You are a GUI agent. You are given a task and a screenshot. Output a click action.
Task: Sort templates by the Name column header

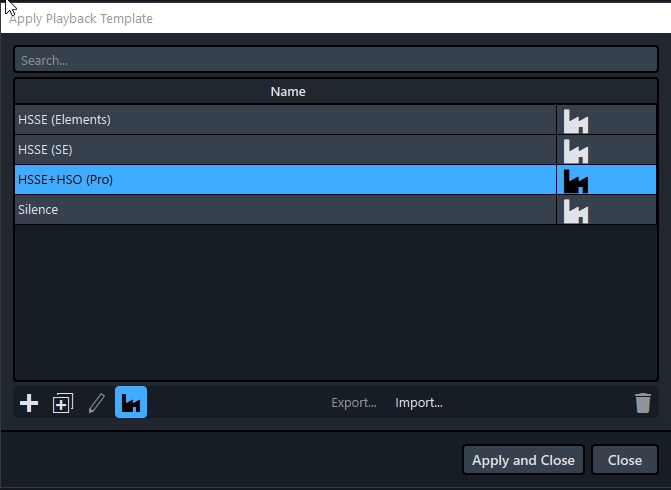coord(288,92)
